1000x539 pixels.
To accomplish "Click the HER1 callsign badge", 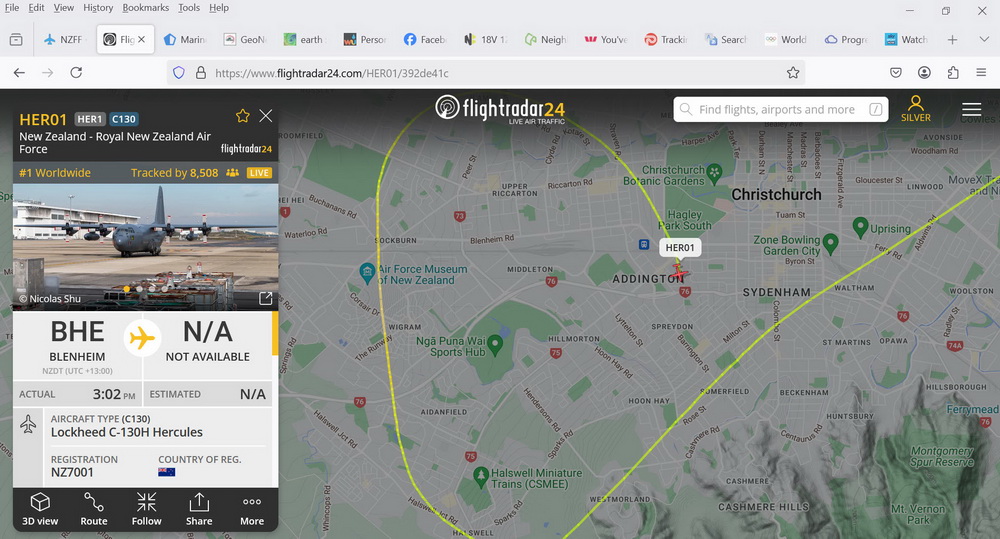I will (x=89, y=119).
